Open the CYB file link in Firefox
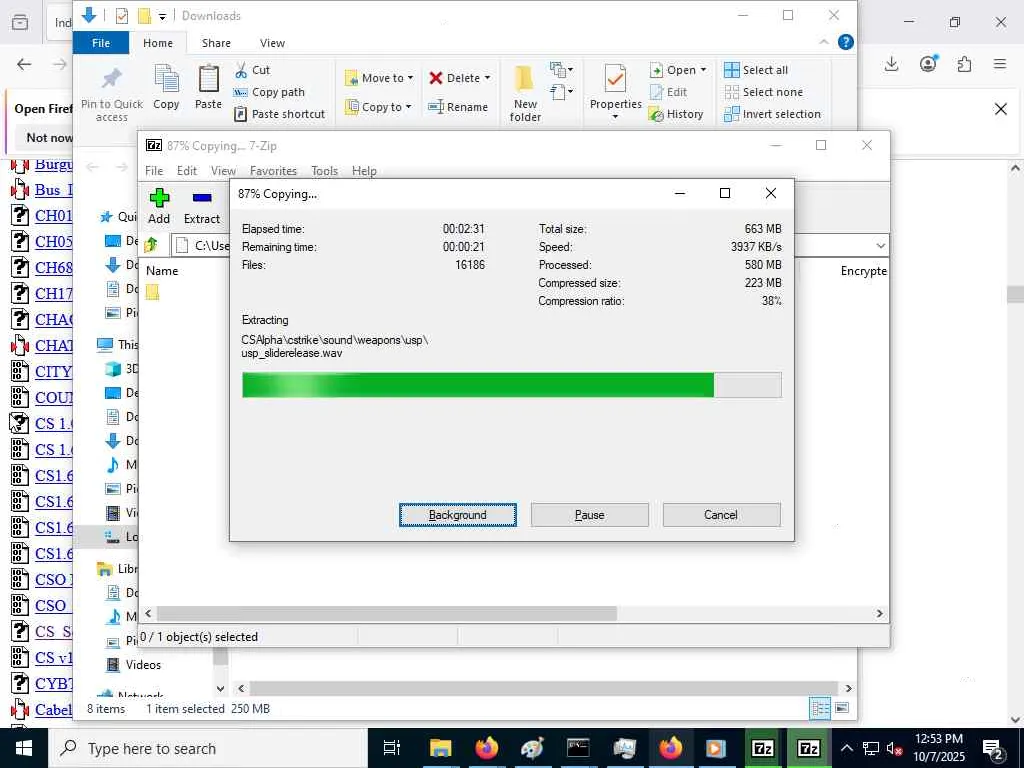 click(54, 684)
